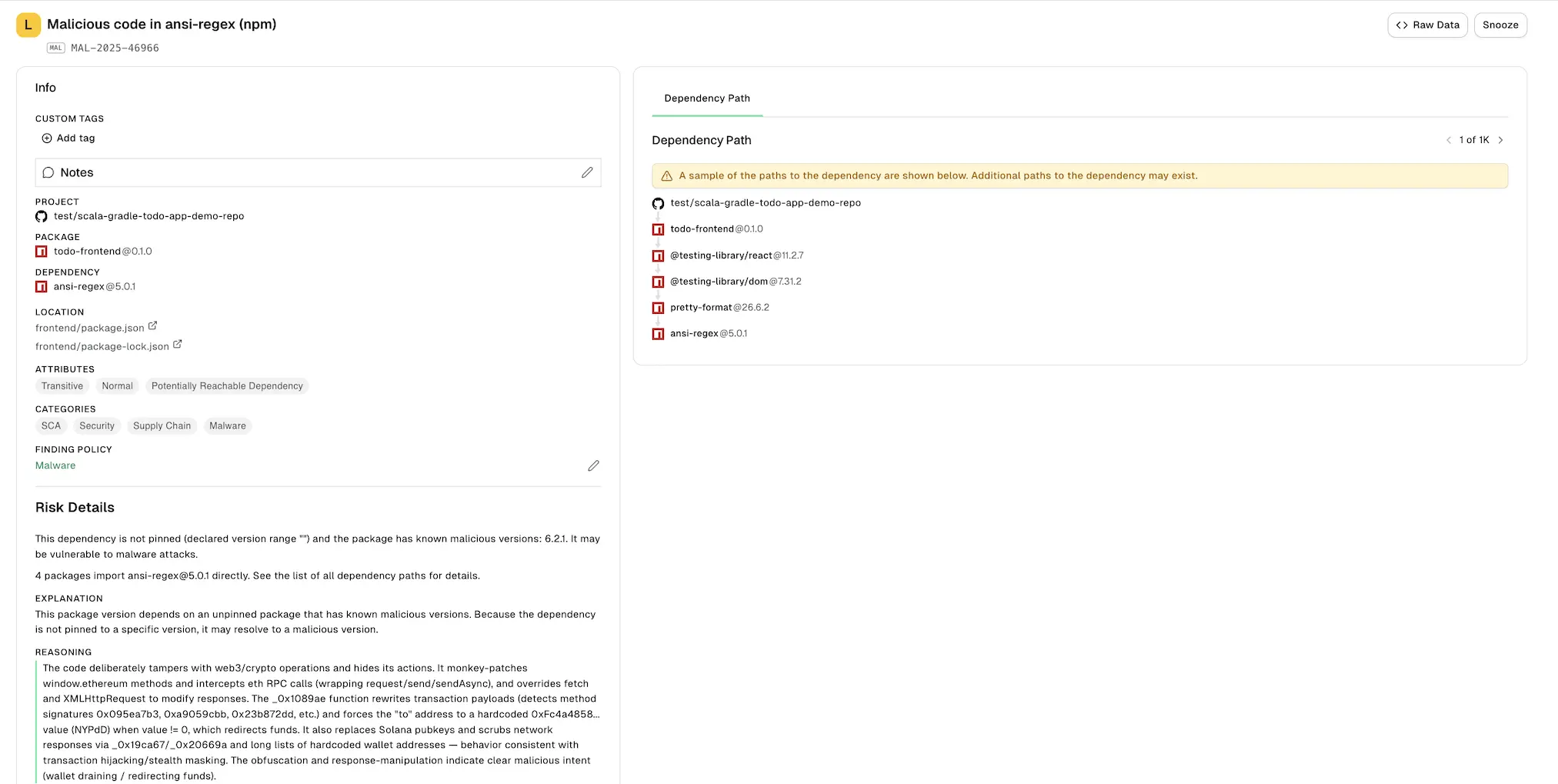Click the GitHub icon under Project

click(x=42, y=216)
